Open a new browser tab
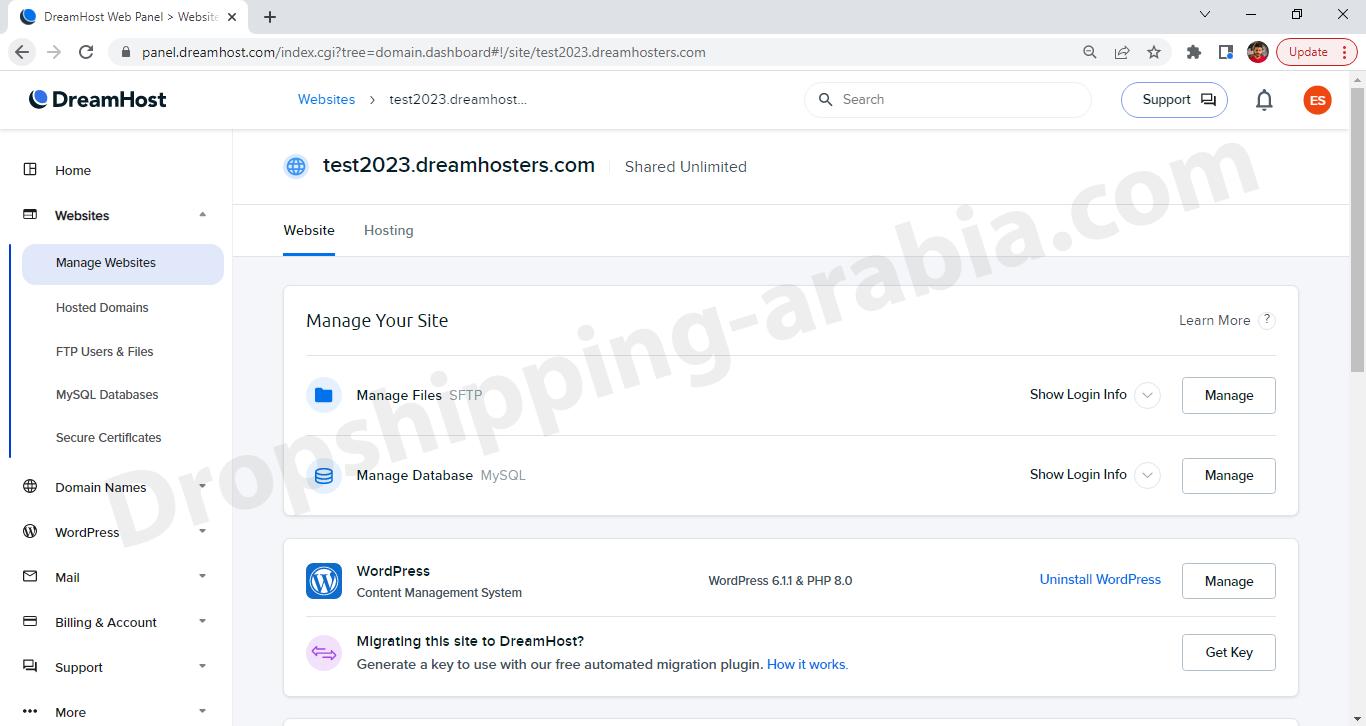This screenshot has height=726, width=1366. coord(270,17)
